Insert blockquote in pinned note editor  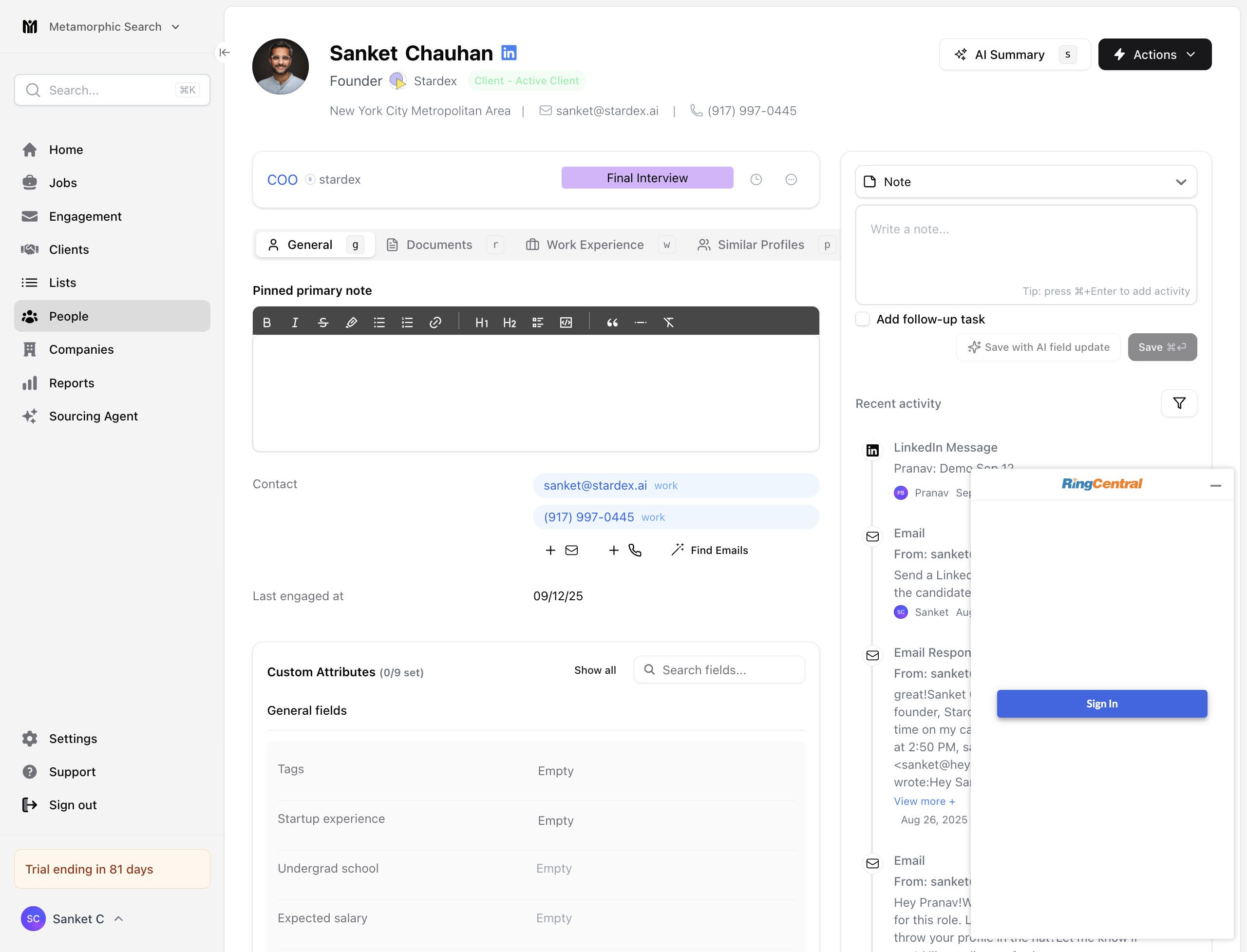(612, 323)
